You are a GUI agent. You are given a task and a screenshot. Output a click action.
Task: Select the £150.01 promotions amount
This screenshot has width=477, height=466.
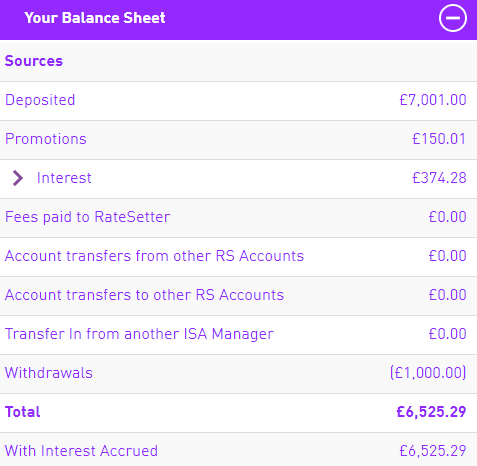coord(439,139)
